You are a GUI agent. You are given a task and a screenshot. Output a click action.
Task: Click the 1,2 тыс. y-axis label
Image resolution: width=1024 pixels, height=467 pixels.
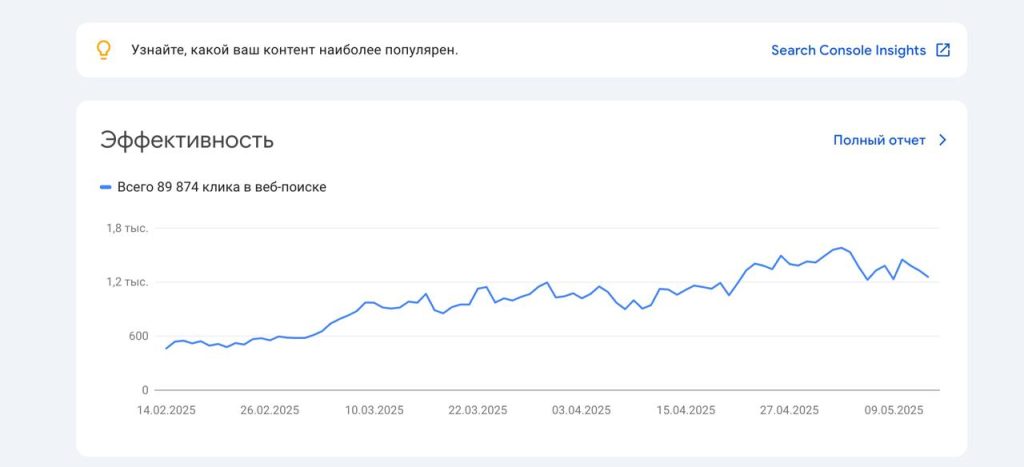[x=127, y=282]
